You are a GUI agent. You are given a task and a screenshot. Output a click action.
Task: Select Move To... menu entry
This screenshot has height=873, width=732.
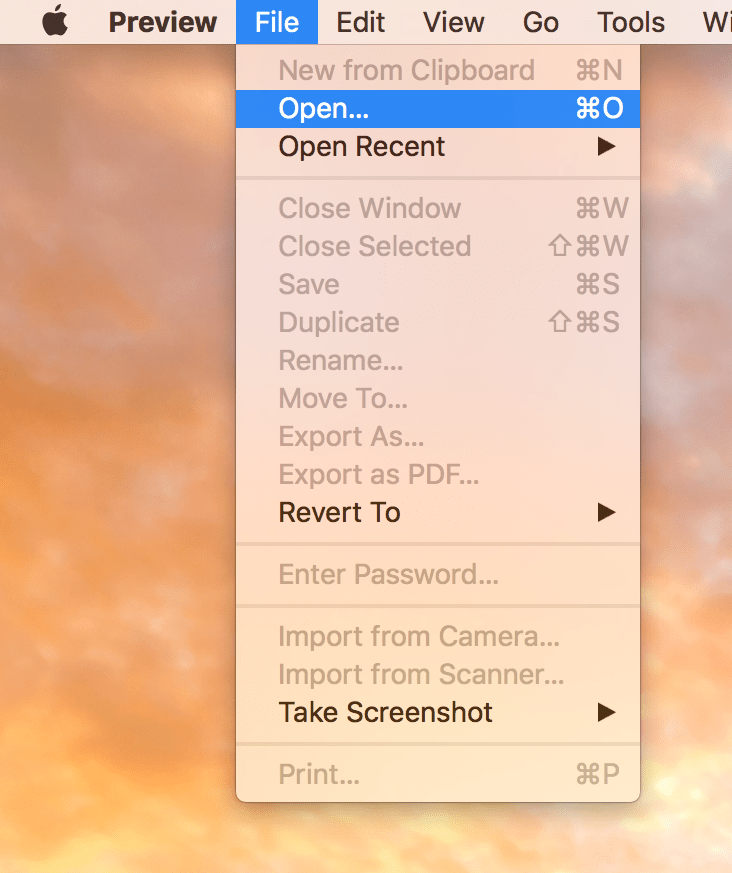pos(438,399)
